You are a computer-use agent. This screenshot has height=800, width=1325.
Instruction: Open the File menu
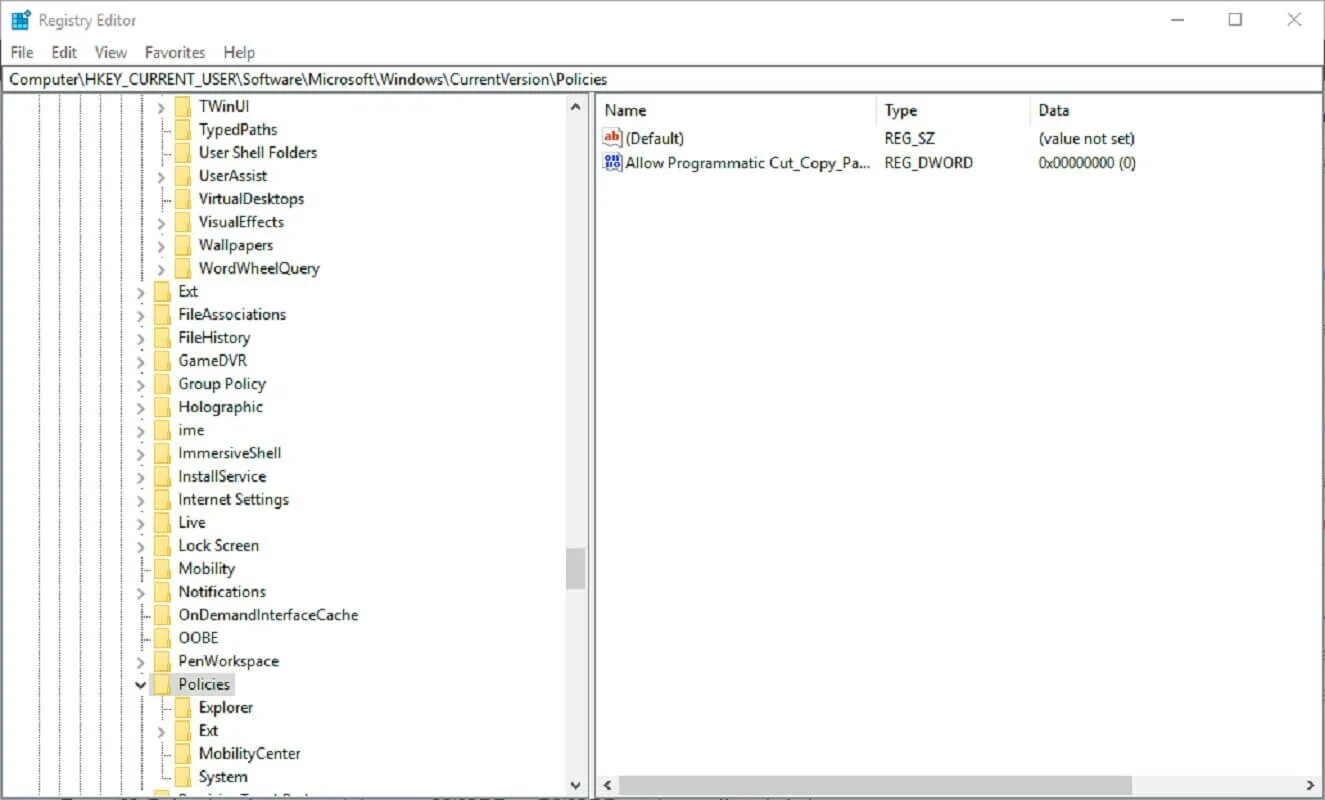click(x=21, y=52)
